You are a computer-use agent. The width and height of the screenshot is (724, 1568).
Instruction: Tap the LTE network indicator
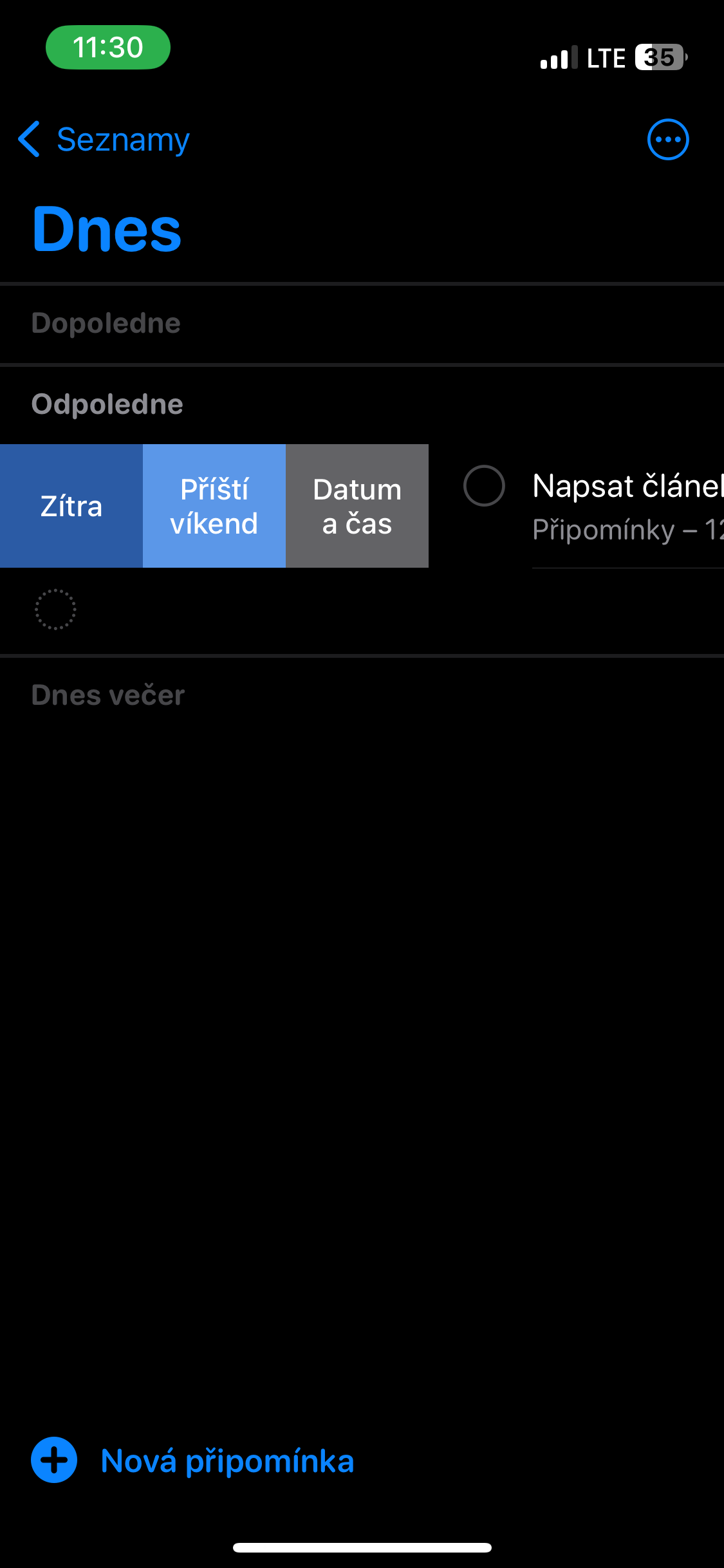click(x=606, y=58)
